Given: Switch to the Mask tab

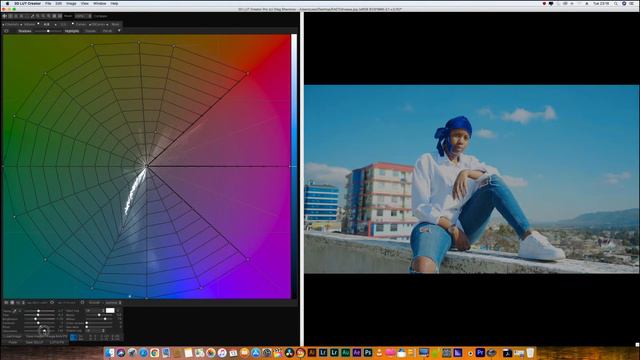Looking at the screenshot, I should coord(115,24).
